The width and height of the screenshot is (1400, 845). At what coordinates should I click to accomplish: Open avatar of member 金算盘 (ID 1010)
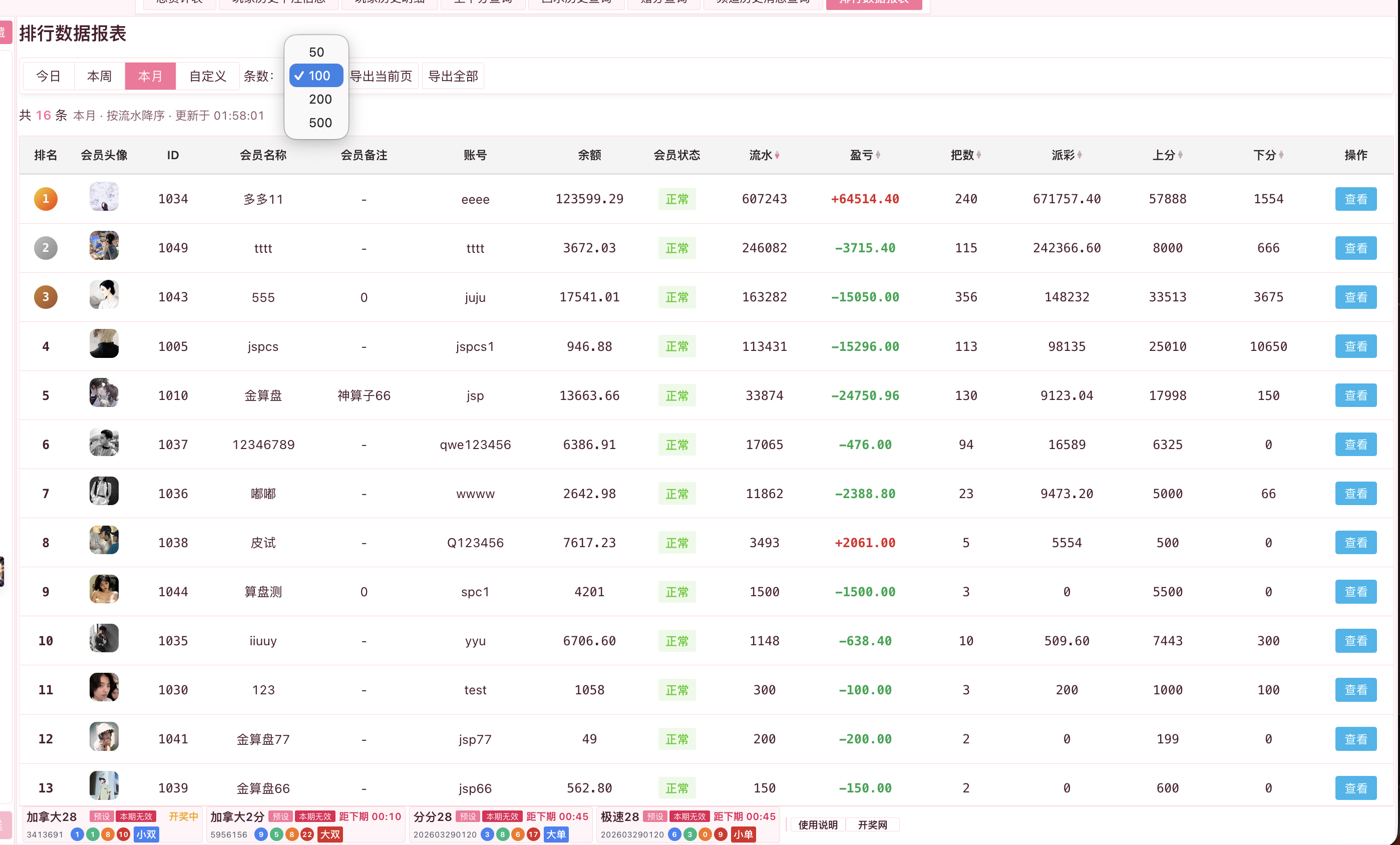(104, 392)
